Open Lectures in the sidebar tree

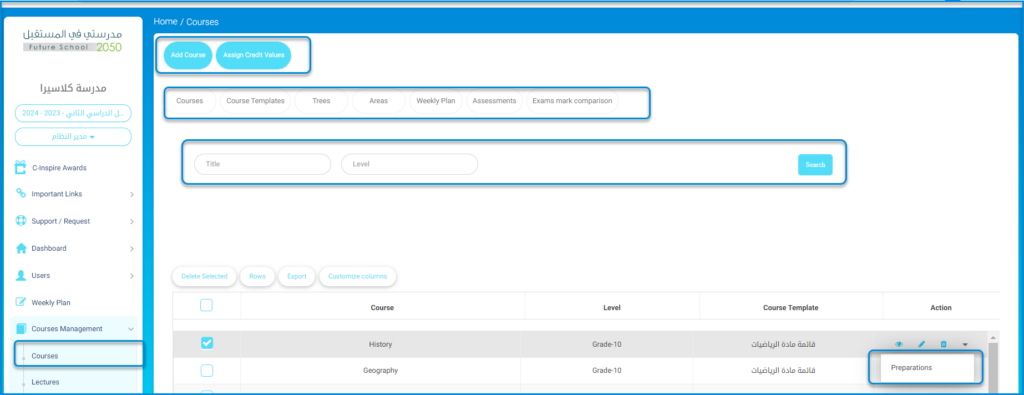[x=46, y=382]
